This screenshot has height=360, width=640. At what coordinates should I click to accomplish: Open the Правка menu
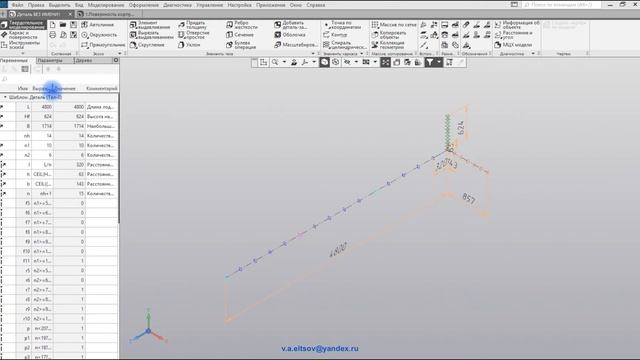click(x=36, y=5)
